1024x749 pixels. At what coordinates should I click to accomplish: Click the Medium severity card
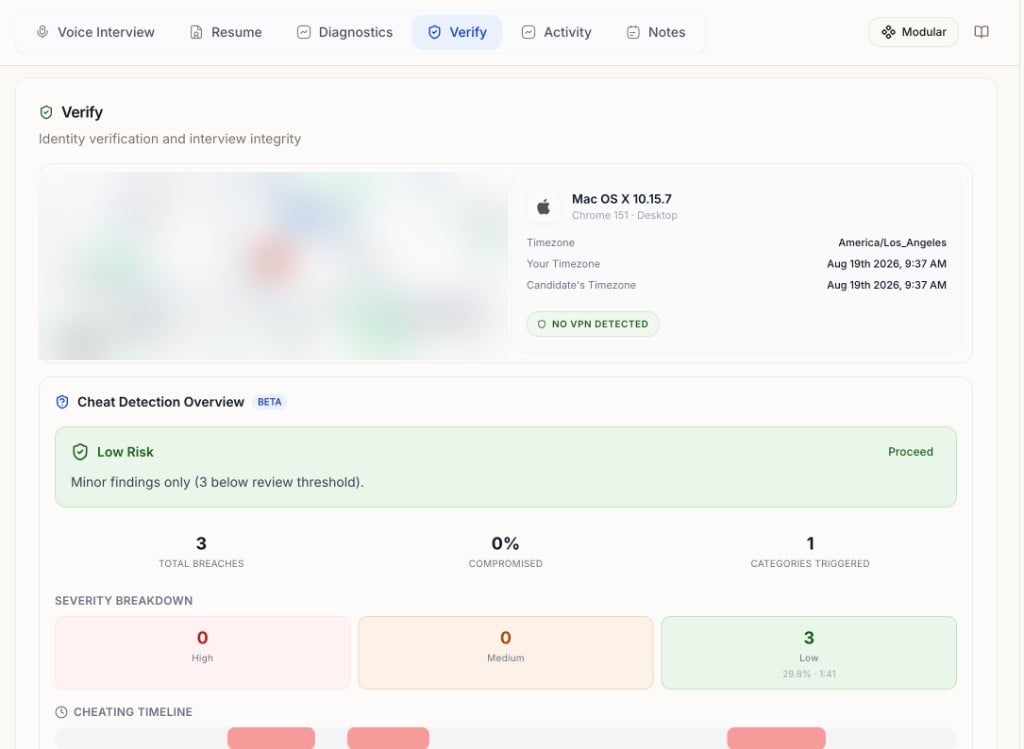tap(505, 652)
